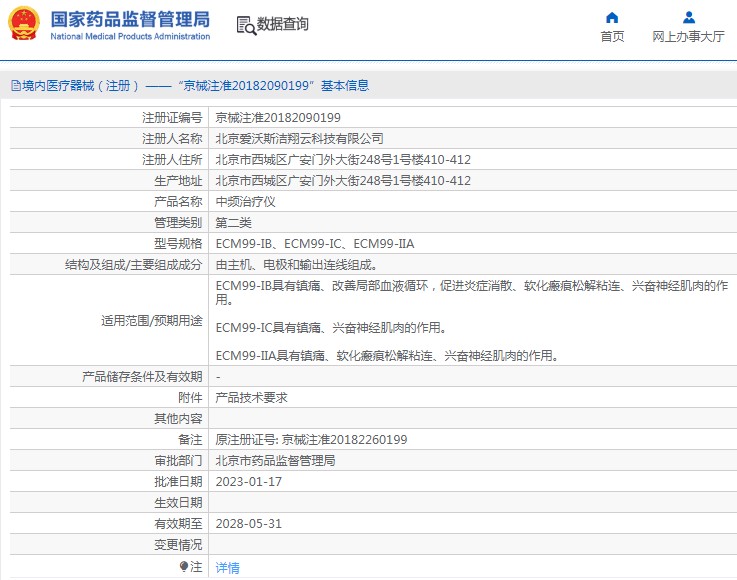Viewport: 737px width, 580px height.
Task: Click the bulb icon beside 注
Action: [x=184, y=566]
